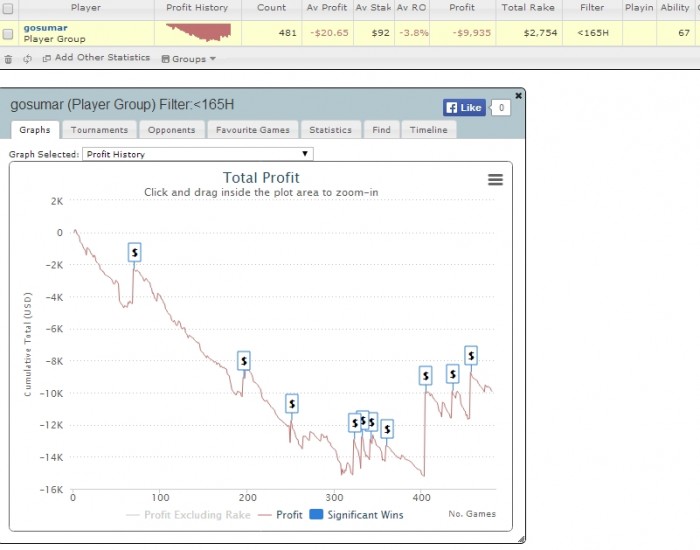700x550 pixels.
Task: Open the Graph Selected dropdown
Action: (198, 154)
